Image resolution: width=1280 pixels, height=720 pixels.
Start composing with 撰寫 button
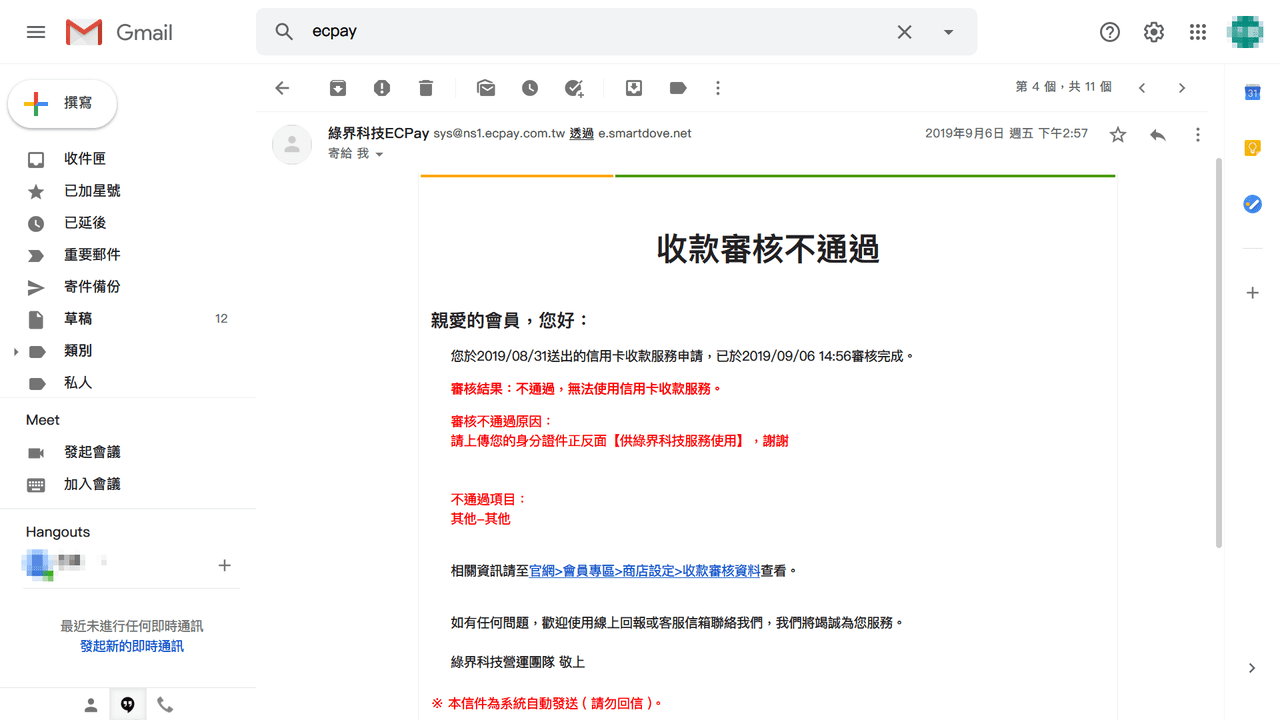(62, 103)
